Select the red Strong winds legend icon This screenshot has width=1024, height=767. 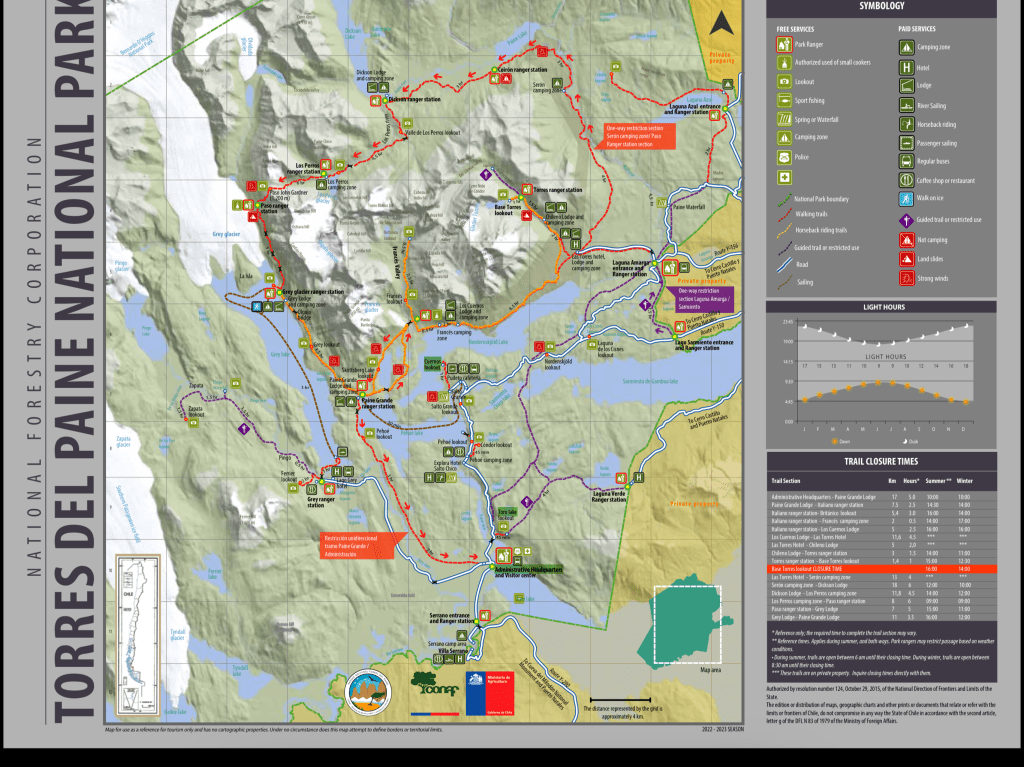coord(906,277)
